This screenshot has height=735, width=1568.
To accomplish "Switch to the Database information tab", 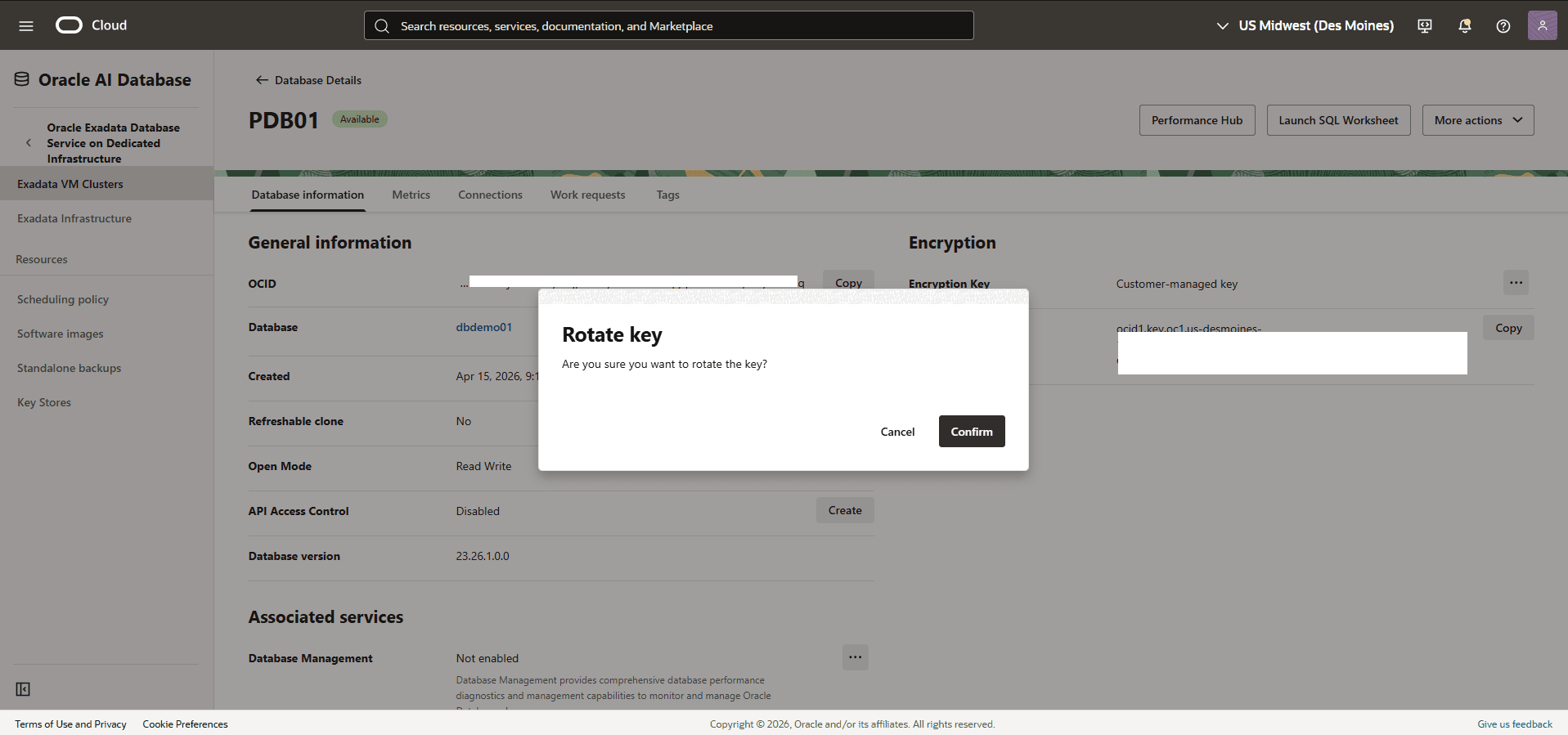I will point(308,195).
